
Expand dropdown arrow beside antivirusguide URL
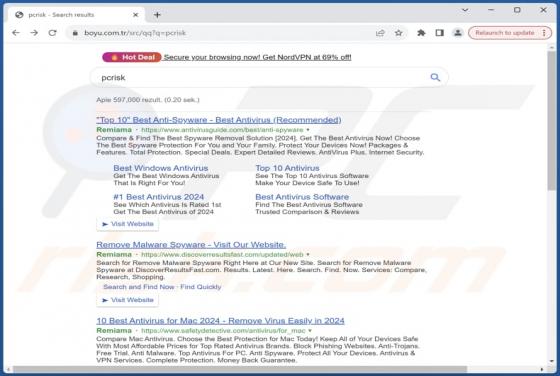(x=308, y=130)
